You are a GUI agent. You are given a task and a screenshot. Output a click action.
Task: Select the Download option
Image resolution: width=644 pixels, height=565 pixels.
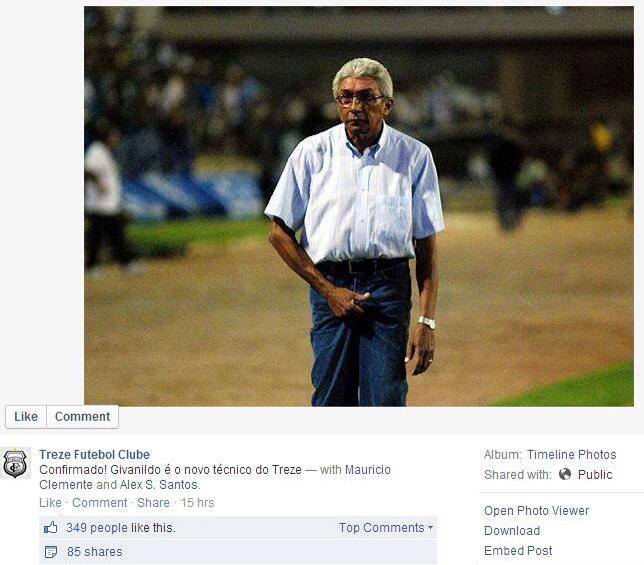(x=512, y=531)
